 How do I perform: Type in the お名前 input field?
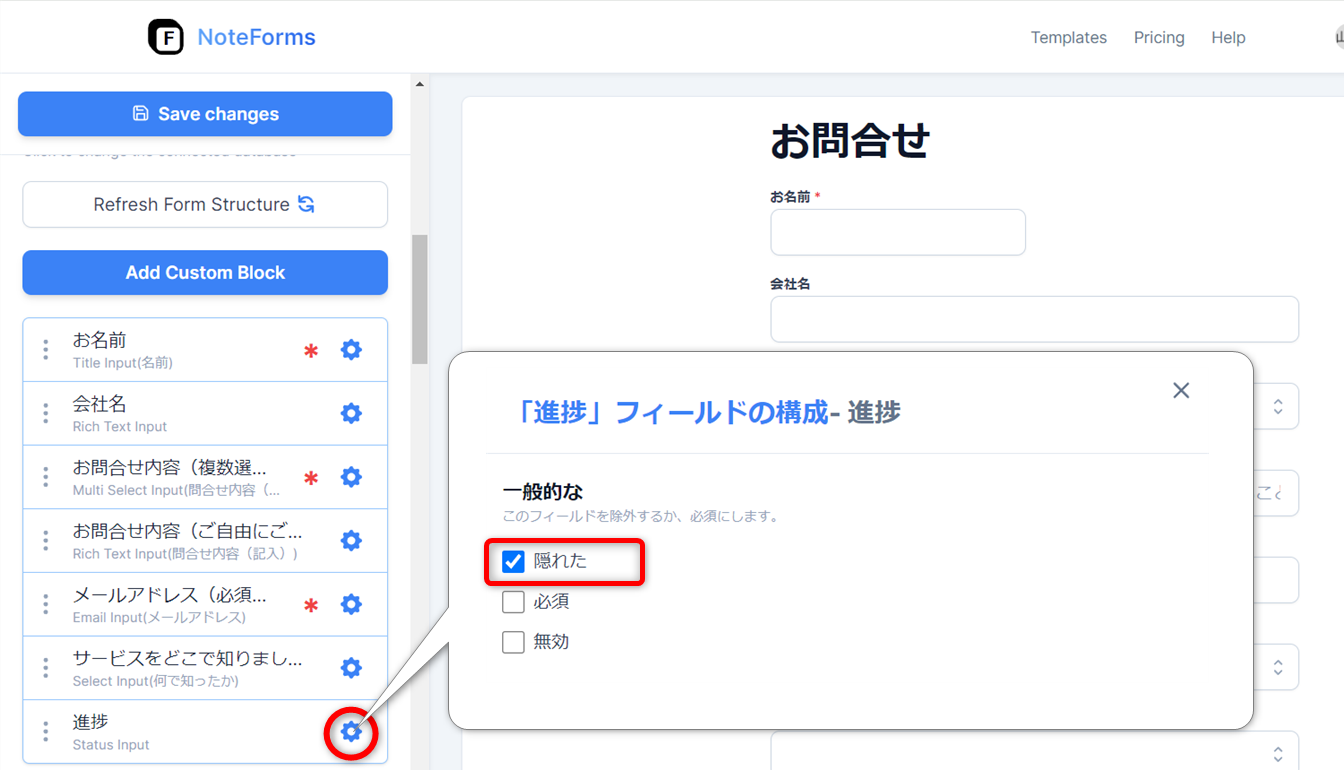(897, 233)
